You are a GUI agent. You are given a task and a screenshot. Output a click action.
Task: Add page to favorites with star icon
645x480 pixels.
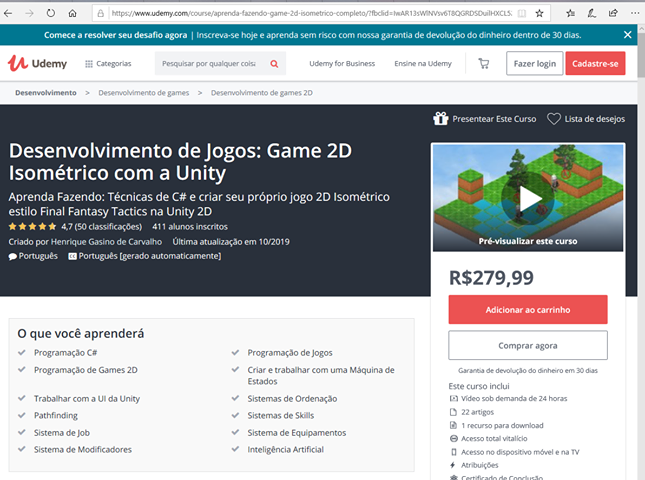pyautogui.click(x=539, y=14)
